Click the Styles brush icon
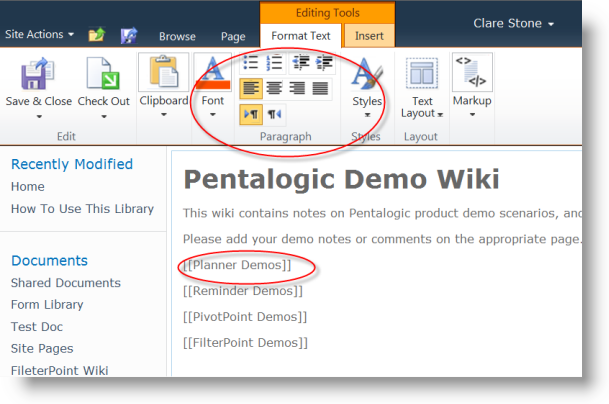Image resolution: width=609 pixels, height=404 pixels. click(367, 73)
